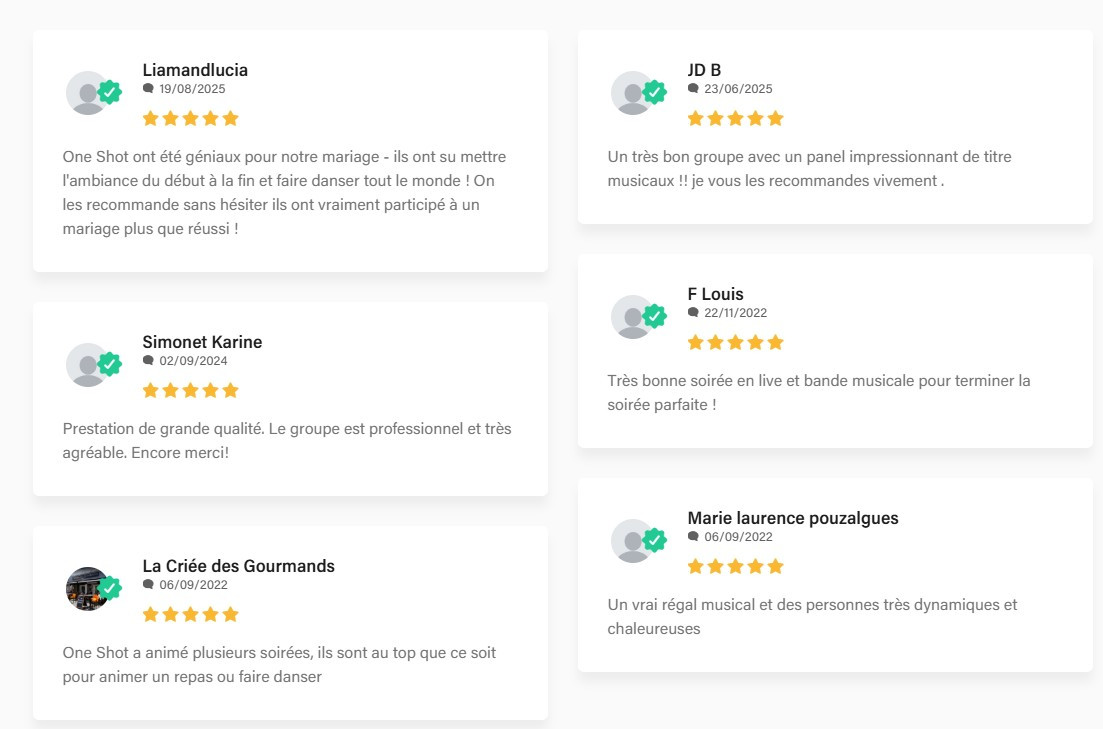Click comment icon next to 22/11/2022
The height and width of the screenshot is (729, 1103).
(x=694, y=312)
